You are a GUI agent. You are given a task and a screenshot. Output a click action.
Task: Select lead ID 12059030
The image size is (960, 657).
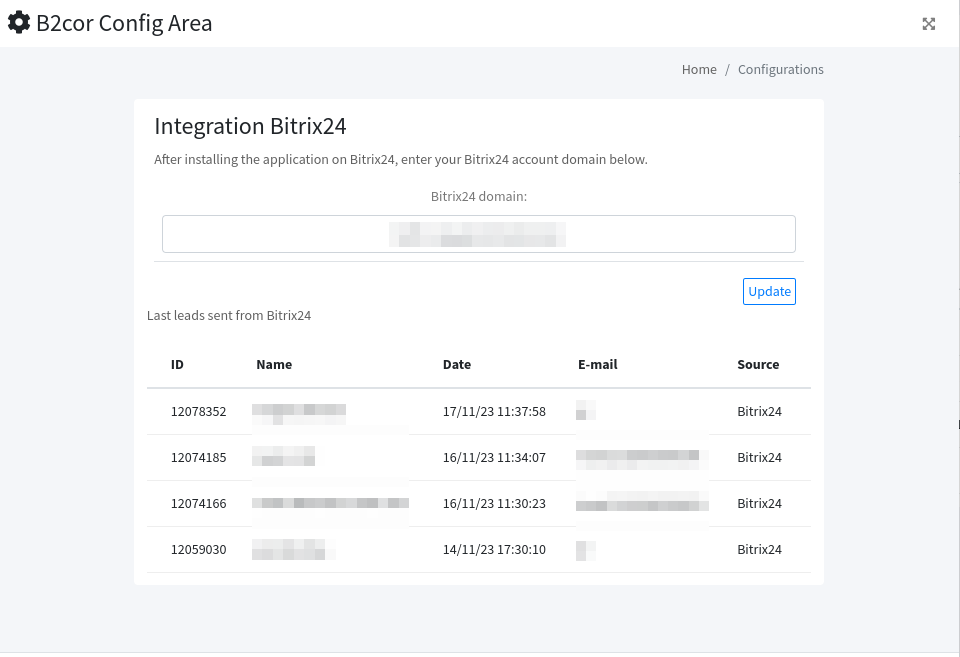tap(198, 550)
